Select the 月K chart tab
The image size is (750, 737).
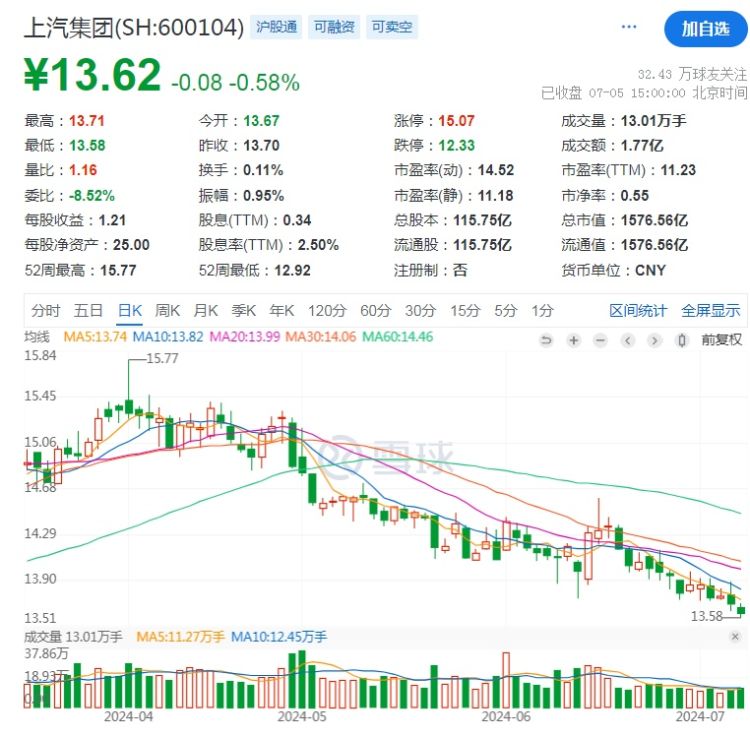(x=206, y=311)
